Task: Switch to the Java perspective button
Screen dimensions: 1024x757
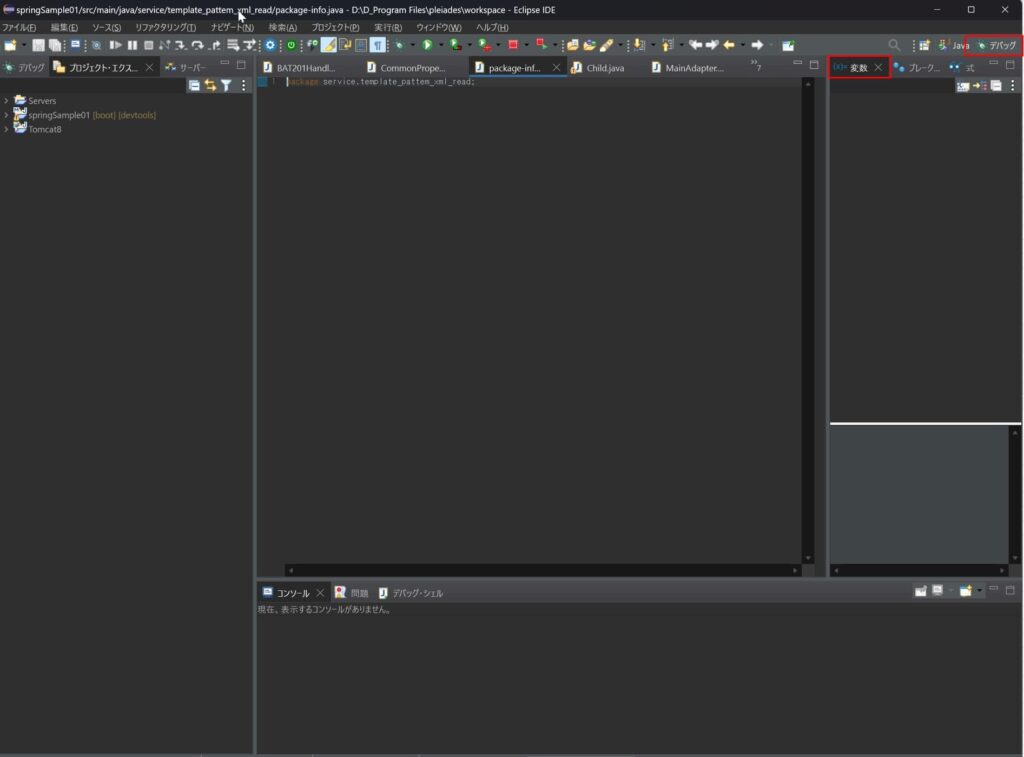Action: coord(953,45)
